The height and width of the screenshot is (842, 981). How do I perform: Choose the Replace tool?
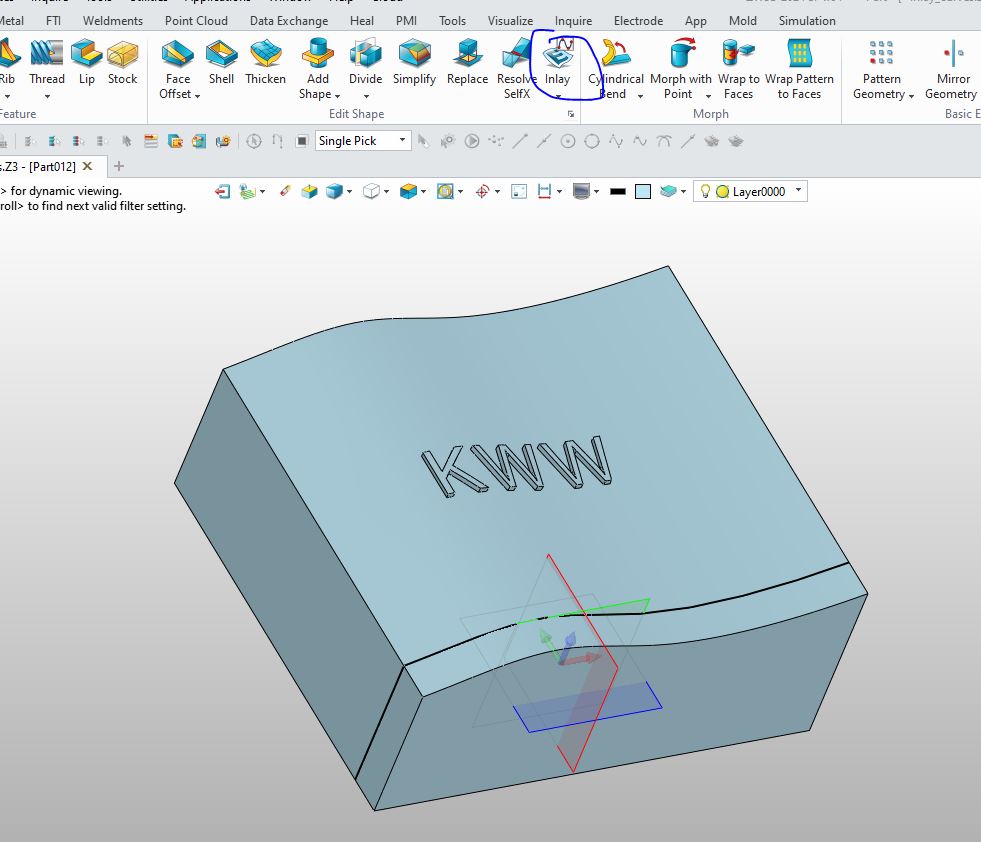(467, 61)
